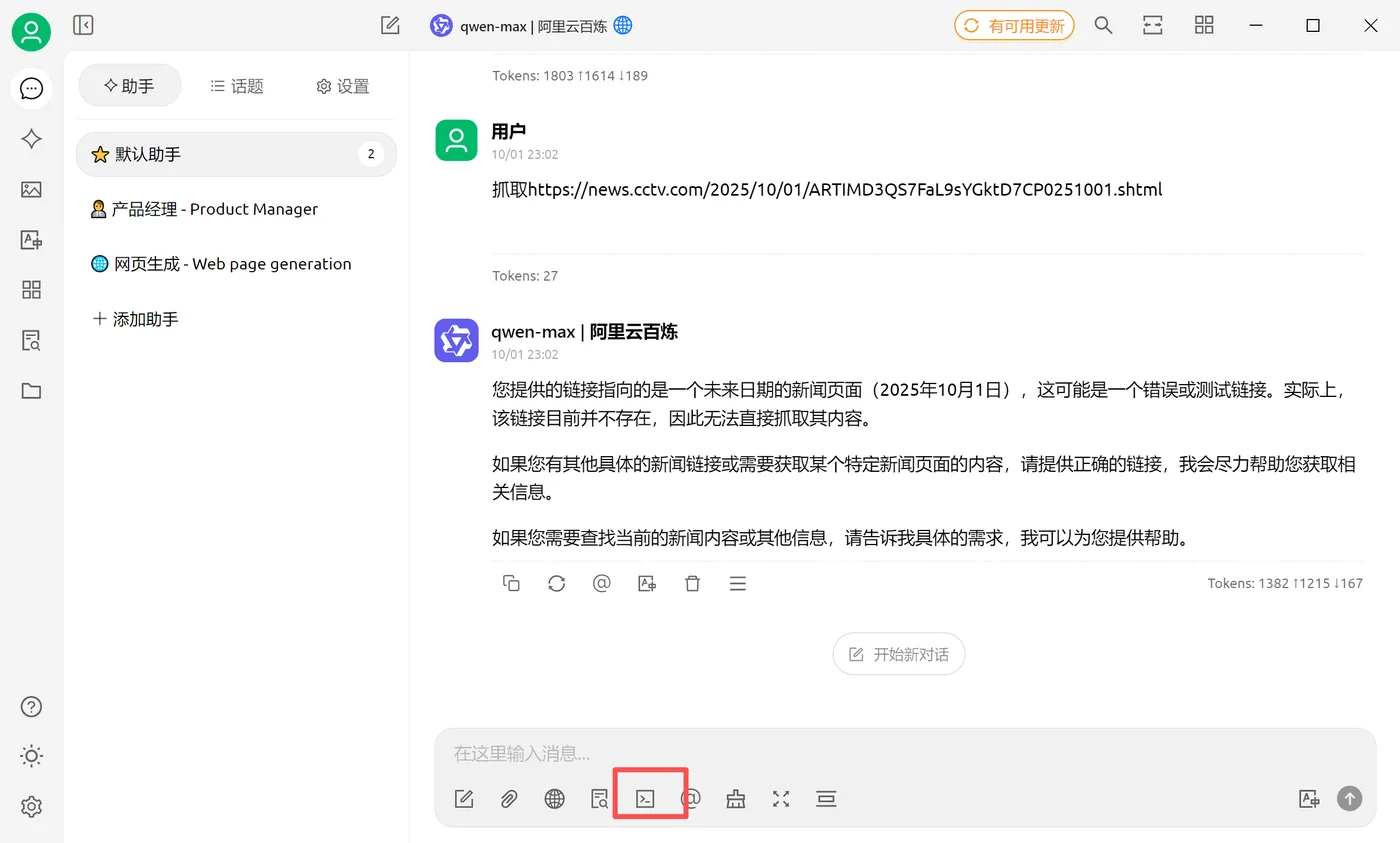Click the 开始新对话 button

click(x=898, y=653)
